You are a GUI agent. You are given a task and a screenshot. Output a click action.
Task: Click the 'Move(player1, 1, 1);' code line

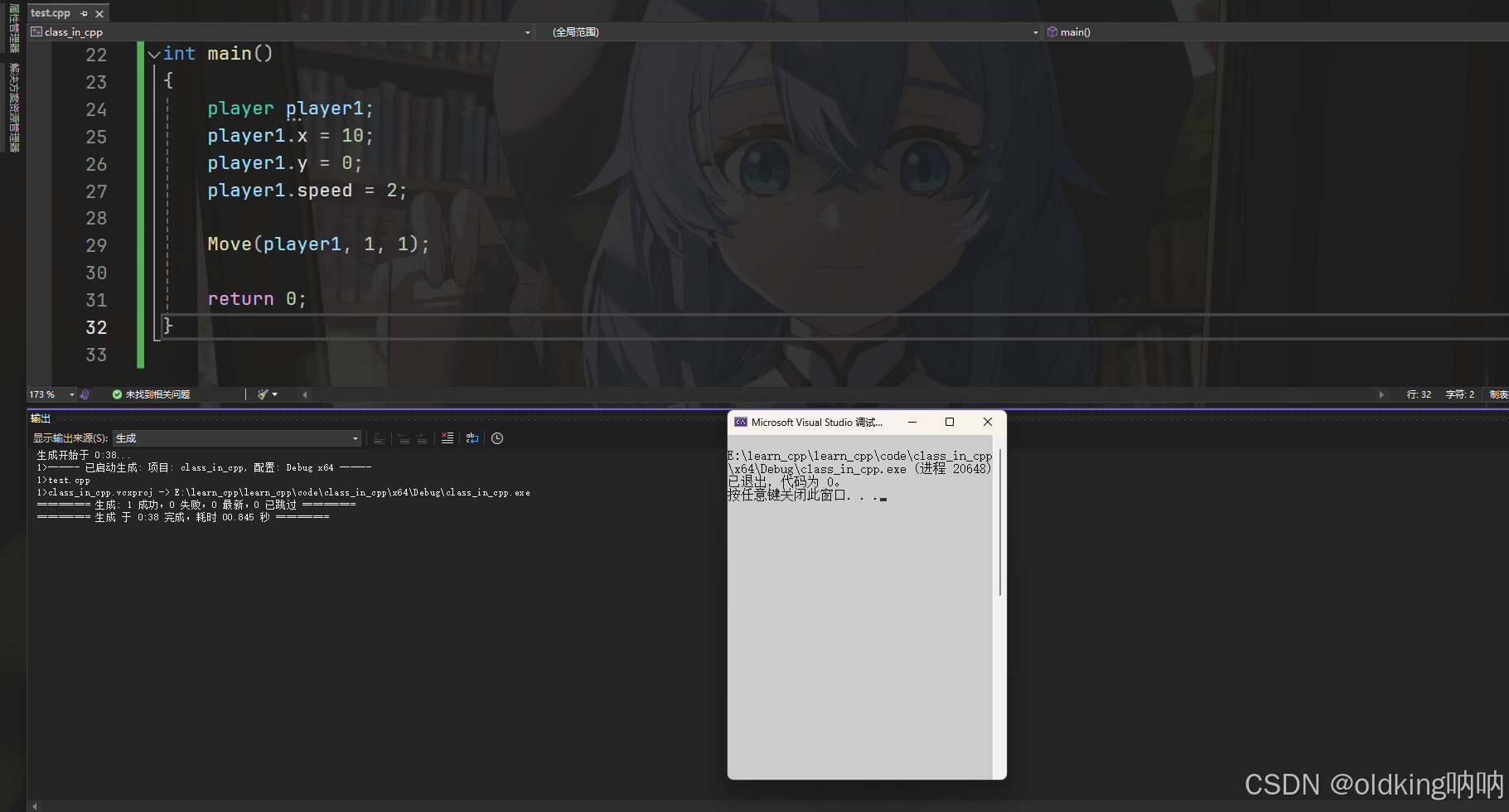(x=318, y=244)
